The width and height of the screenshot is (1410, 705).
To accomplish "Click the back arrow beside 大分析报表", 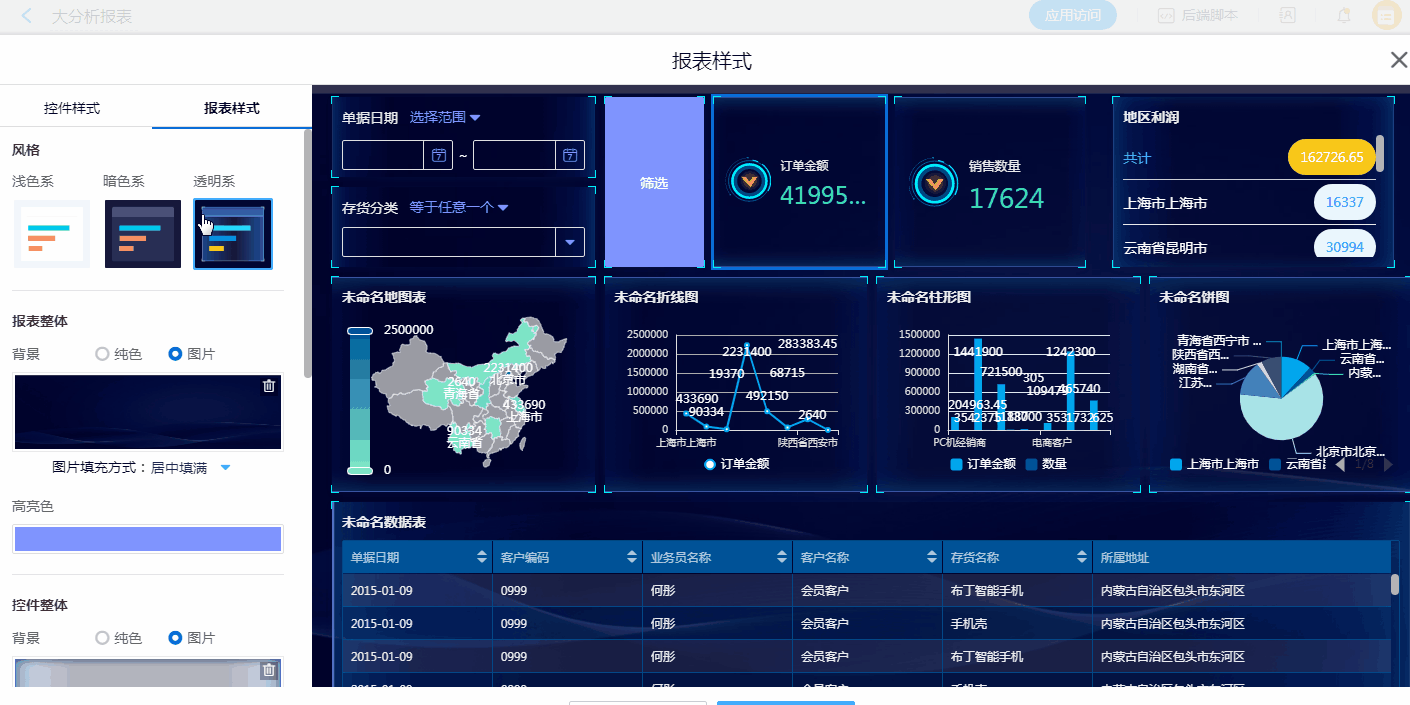I will (27, 16).
